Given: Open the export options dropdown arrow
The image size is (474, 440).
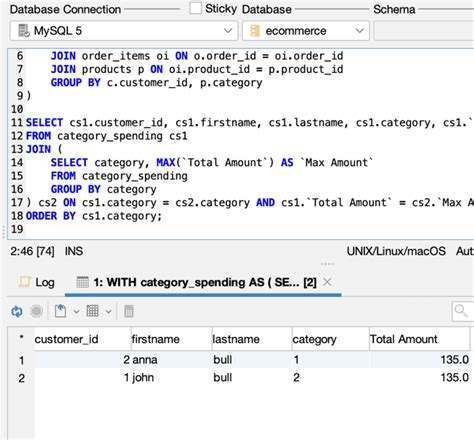Looking at the screenshot, I should coord(76,312).
